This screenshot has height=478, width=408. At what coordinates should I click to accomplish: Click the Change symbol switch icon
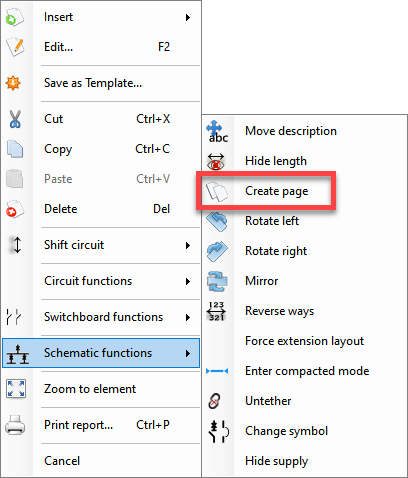point(219,431)
